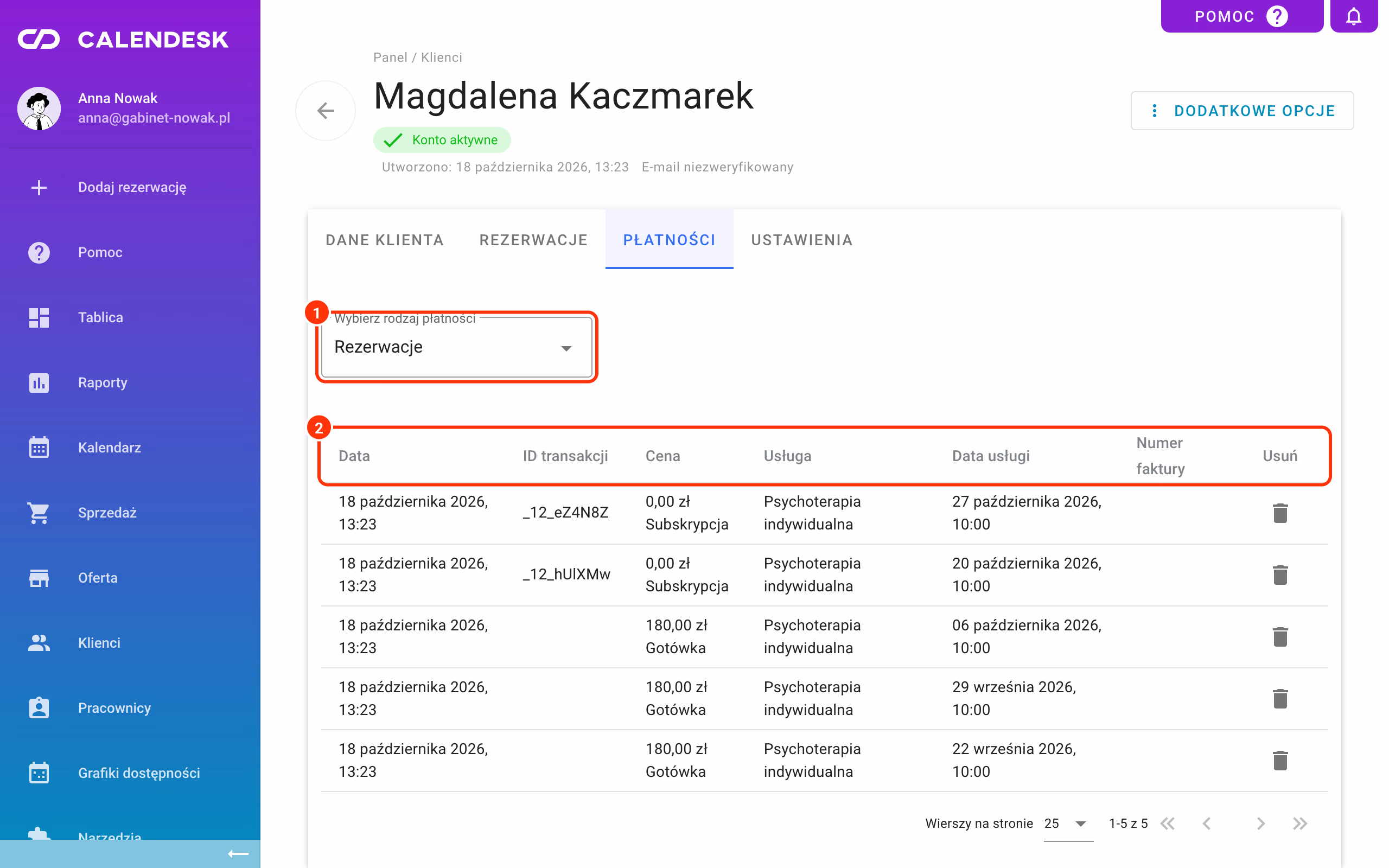Go to Klienci list

[130, 643]
